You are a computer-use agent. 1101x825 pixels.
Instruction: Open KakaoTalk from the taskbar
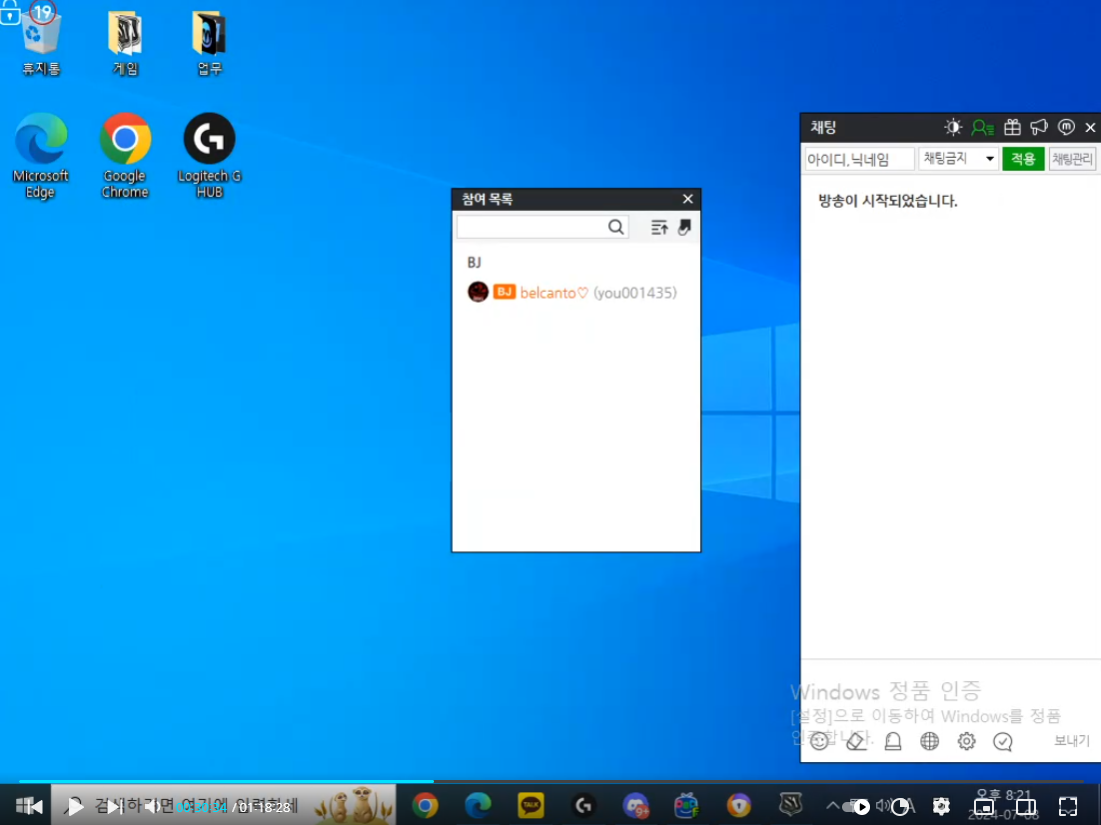[x=531, y=805]
